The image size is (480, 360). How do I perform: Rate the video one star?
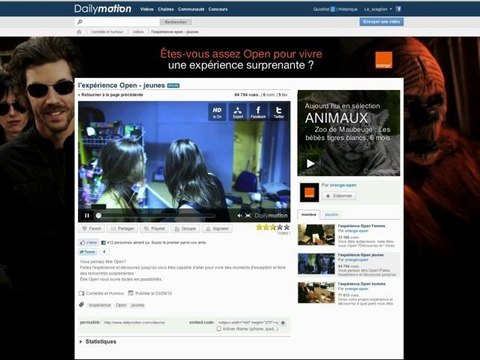259,227
